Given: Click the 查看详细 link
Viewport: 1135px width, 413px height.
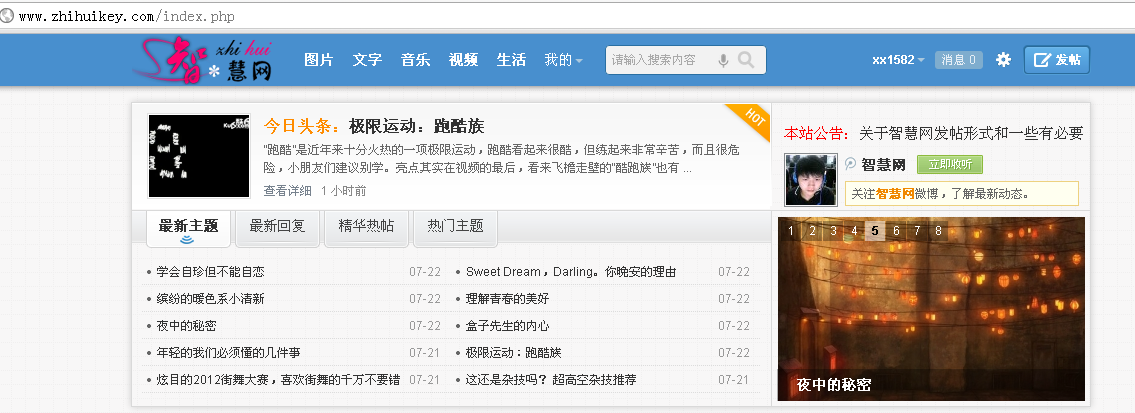Looking at the screenshot, I should [x=287, y=191].
